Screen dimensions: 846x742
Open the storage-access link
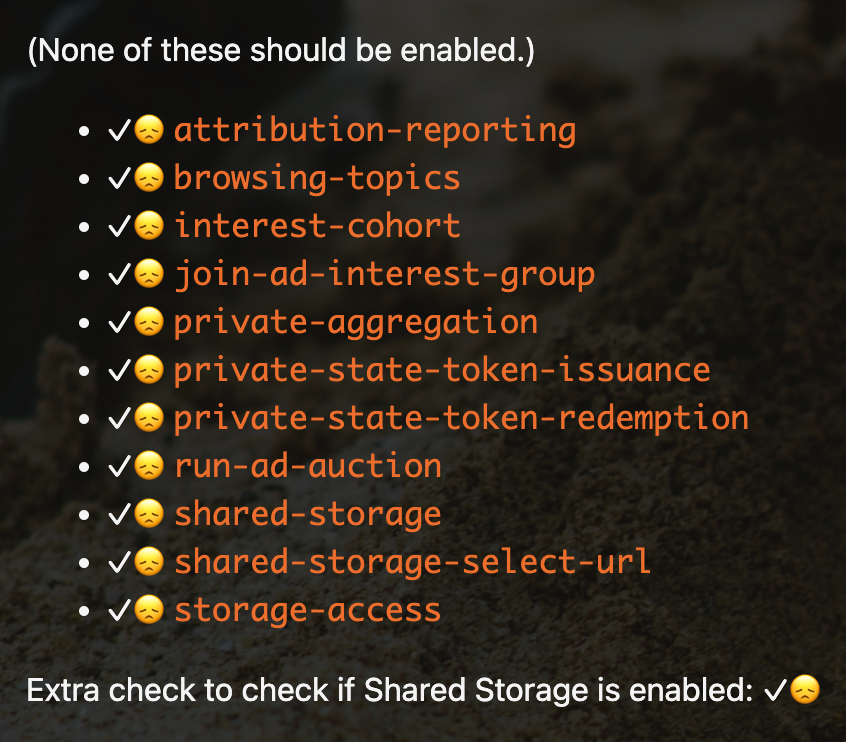[307, 610]
